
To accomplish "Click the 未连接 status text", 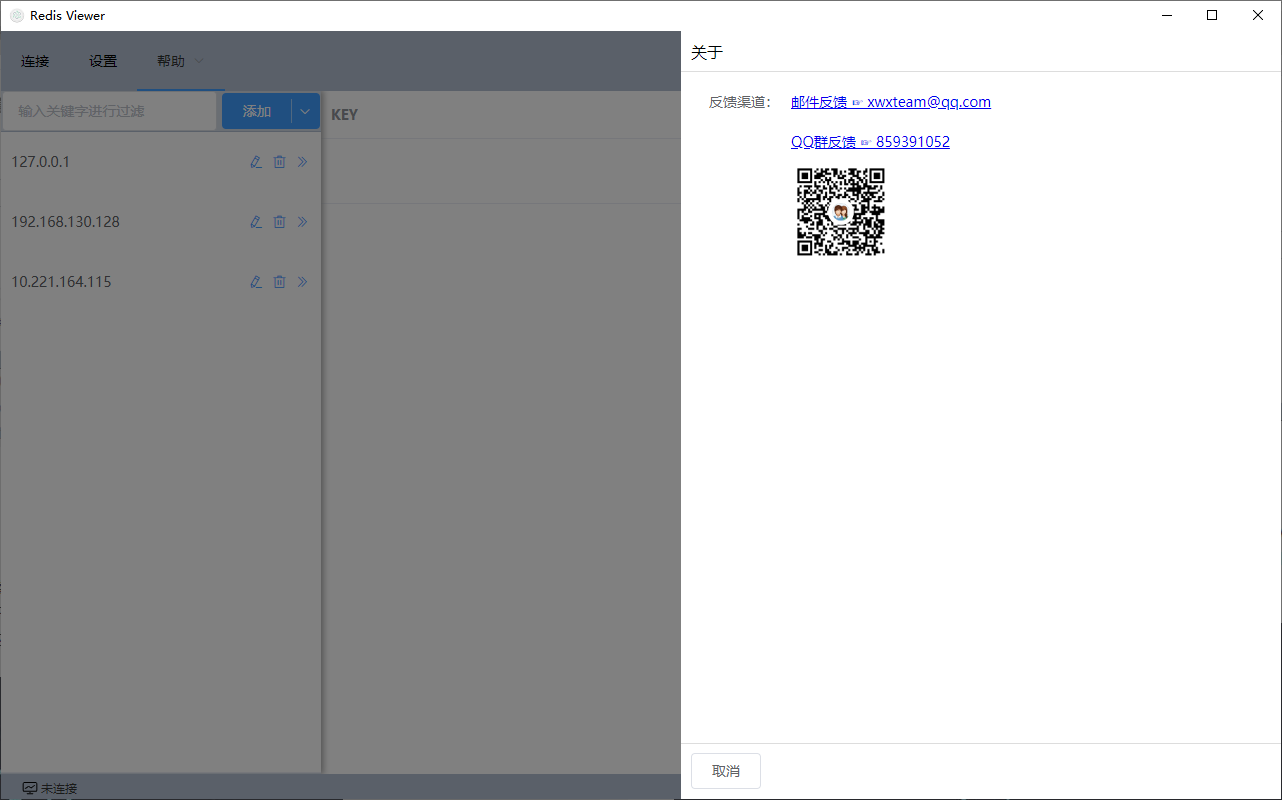I will 59,788.
